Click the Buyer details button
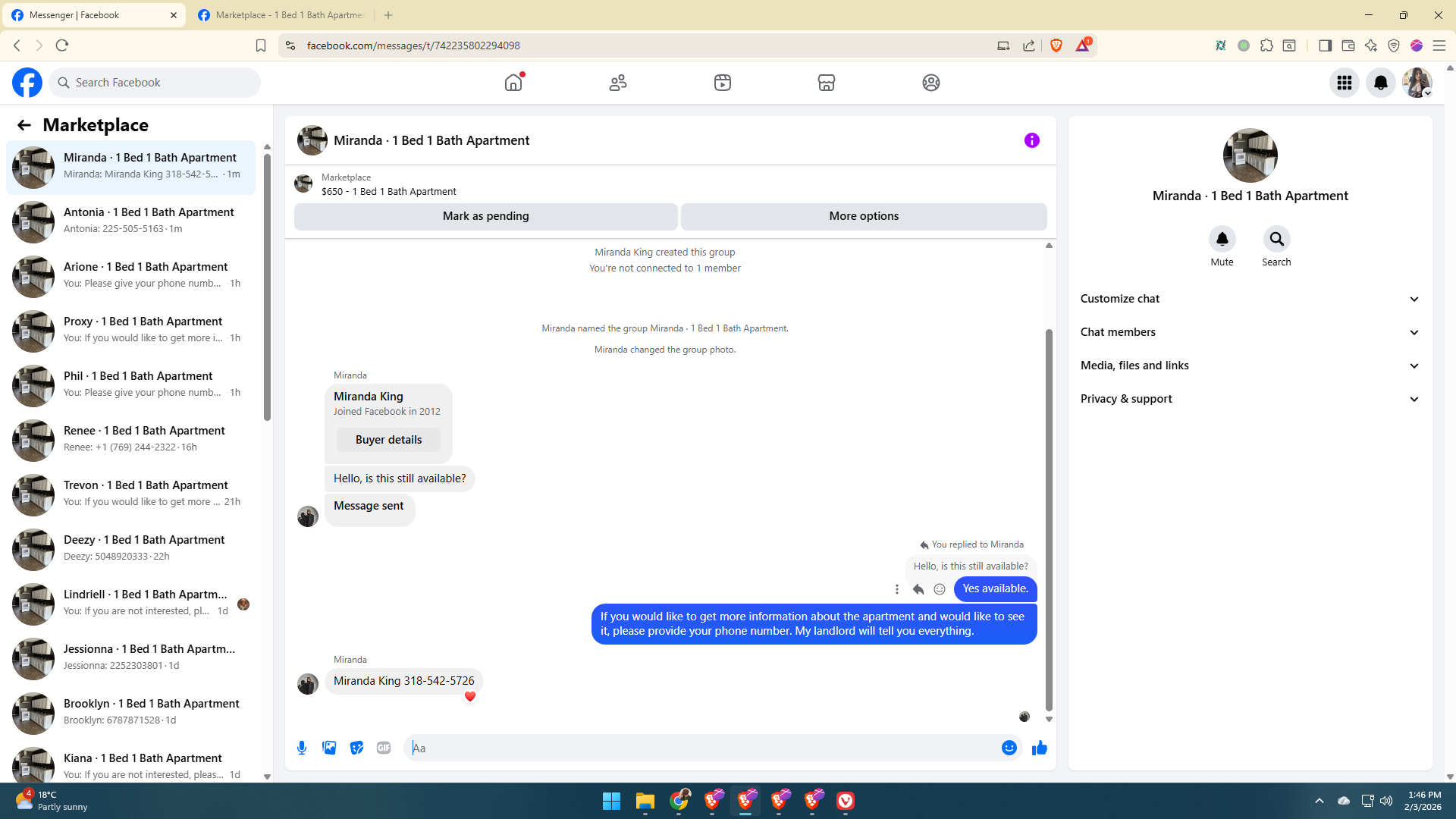Screen dimensions: 1456x819 click(x=388, y=440)
